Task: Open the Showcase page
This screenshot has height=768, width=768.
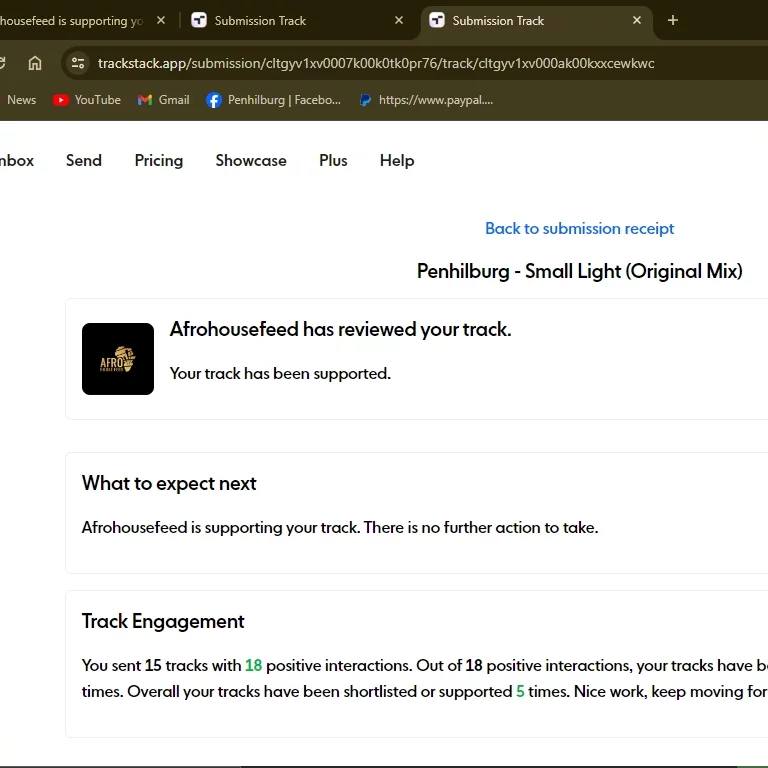Action: click(251, 161)
